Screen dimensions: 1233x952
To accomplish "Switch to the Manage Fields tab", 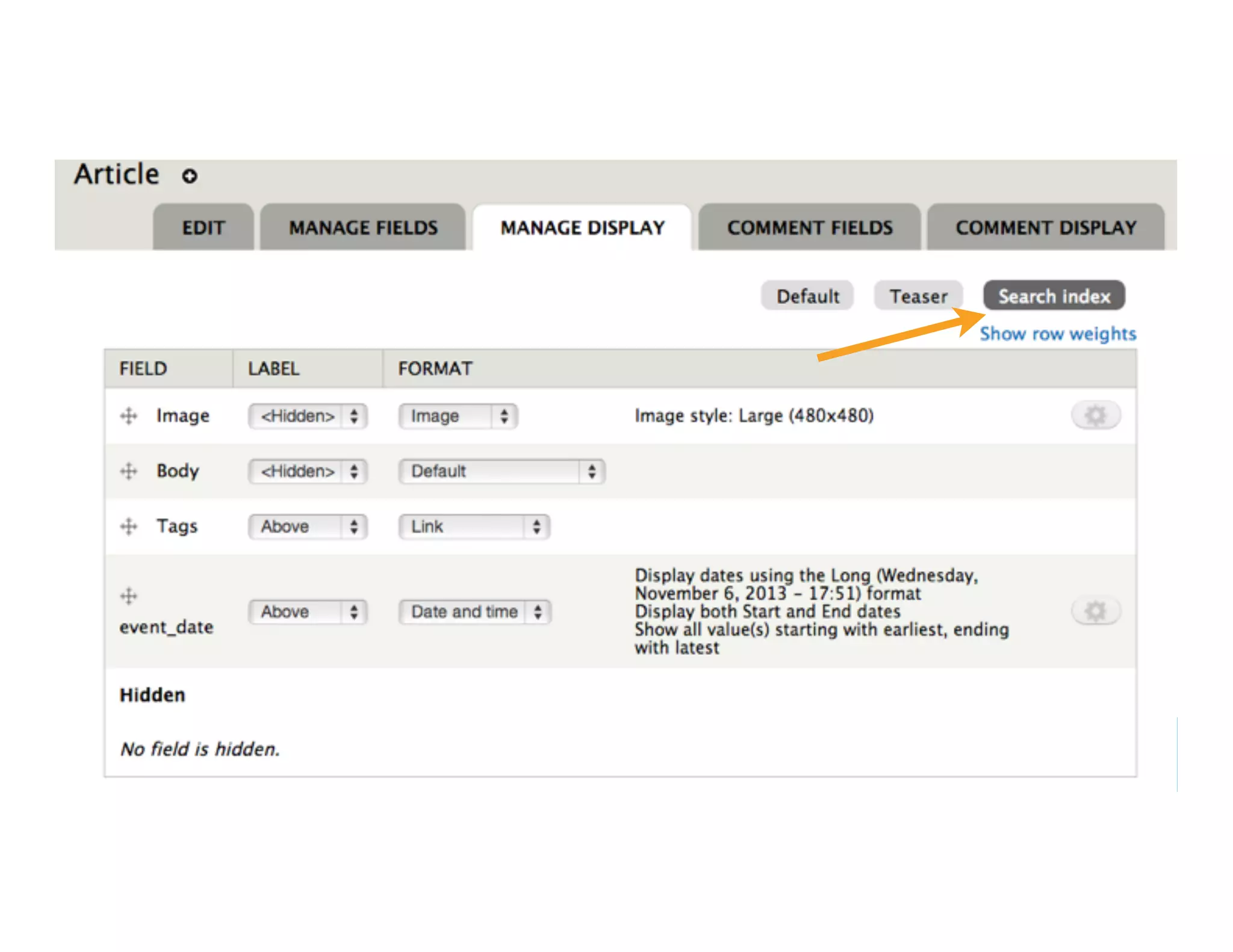I will [x=363, y=227].
